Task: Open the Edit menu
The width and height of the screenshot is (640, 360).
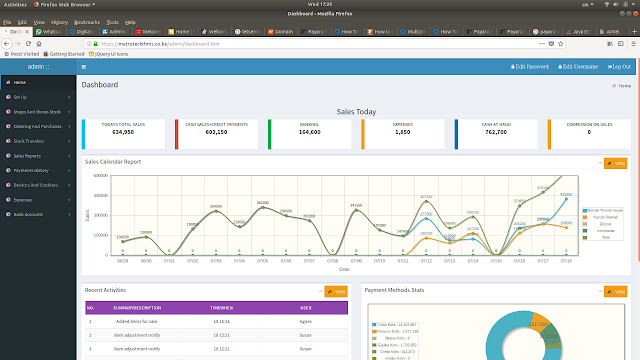Action: pos(22,22)
